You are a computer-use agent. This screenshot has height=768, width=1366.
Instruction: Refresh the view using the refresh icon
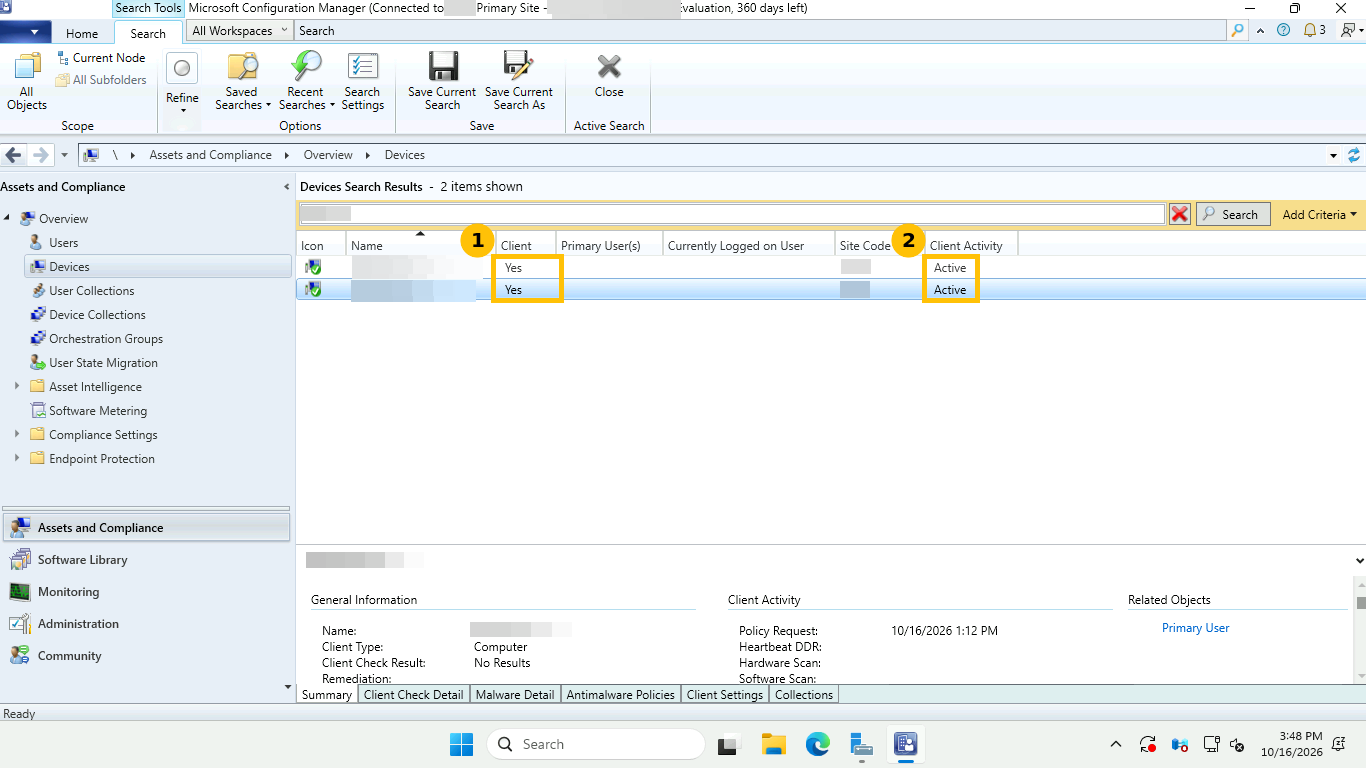[1354, 155]
